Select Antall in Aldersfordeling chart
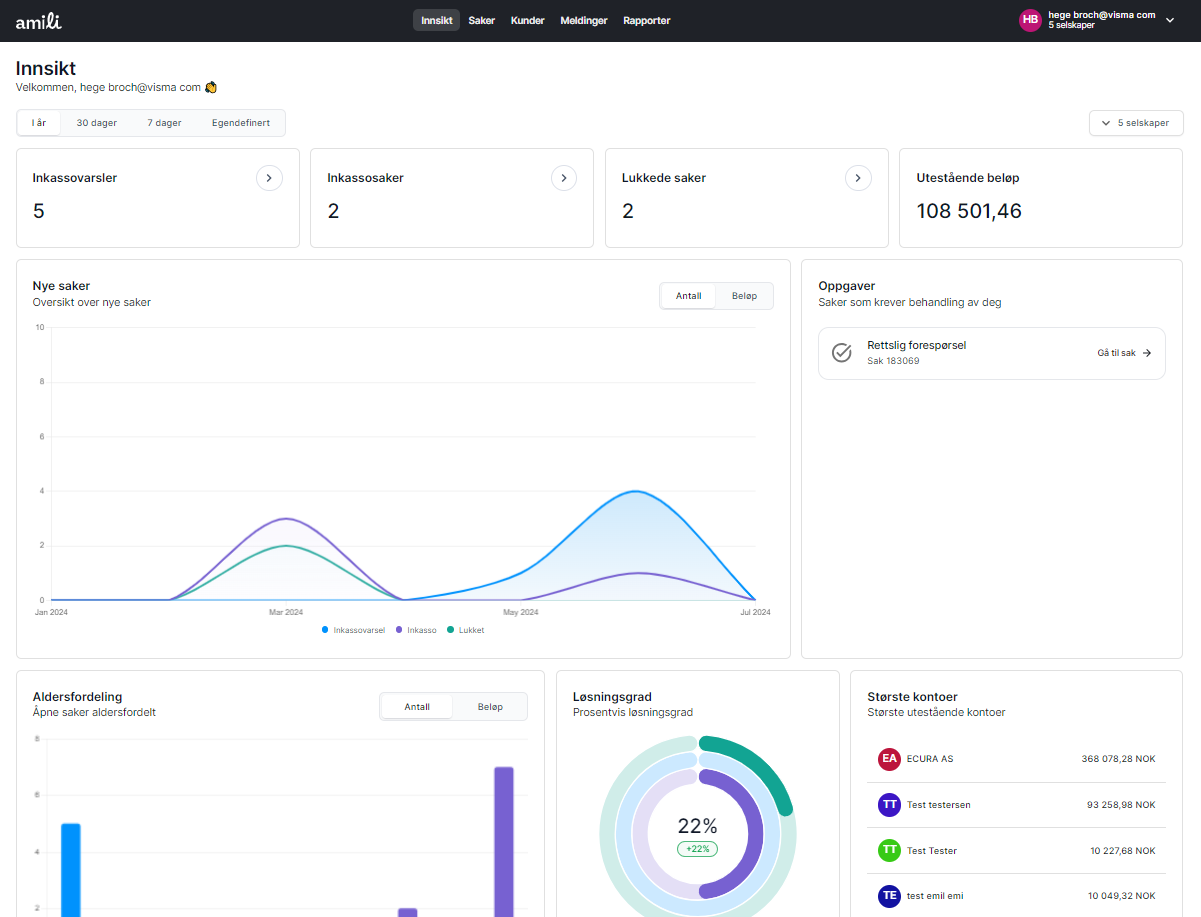The width and height of the screenshot is (1201, 917). (417, 707)
